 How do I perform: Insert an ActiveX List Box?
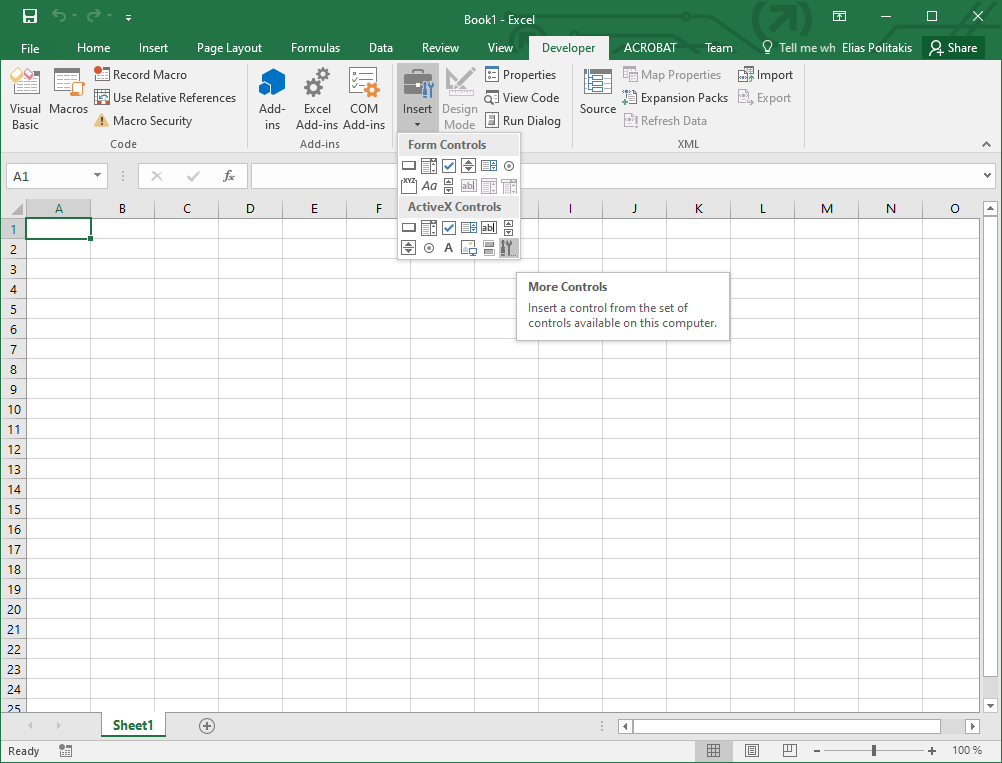[x=468, y=227]
